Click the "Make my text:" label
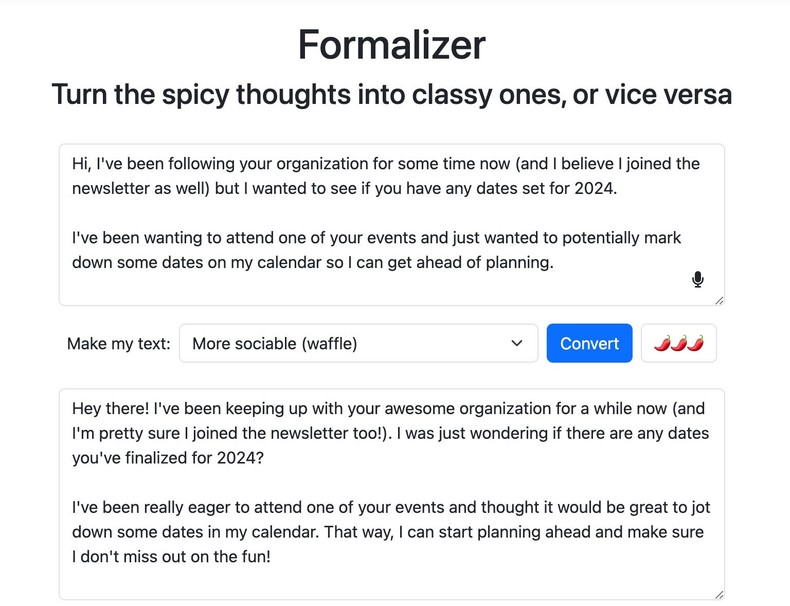This screenshot has height=606, width=790. (119, 343)
